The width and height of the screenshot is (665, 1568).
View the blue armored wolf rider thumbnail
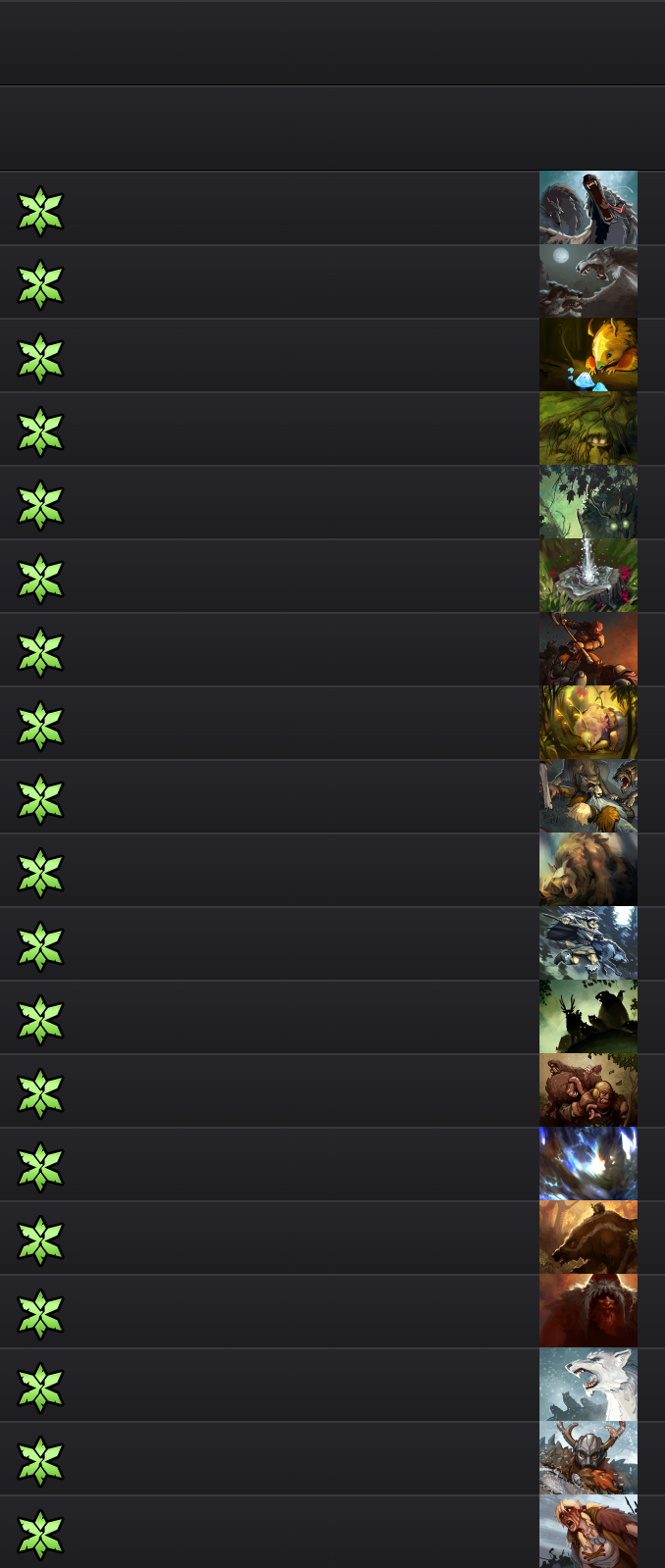[x=588, y=943]
